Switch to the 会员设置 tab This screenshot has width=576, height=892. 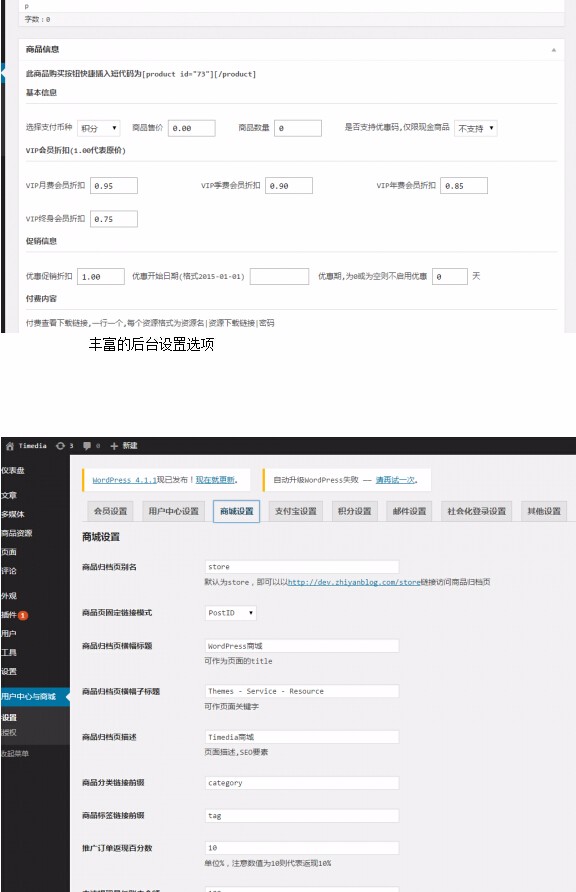pyautogui.click(x=111, y=511)
